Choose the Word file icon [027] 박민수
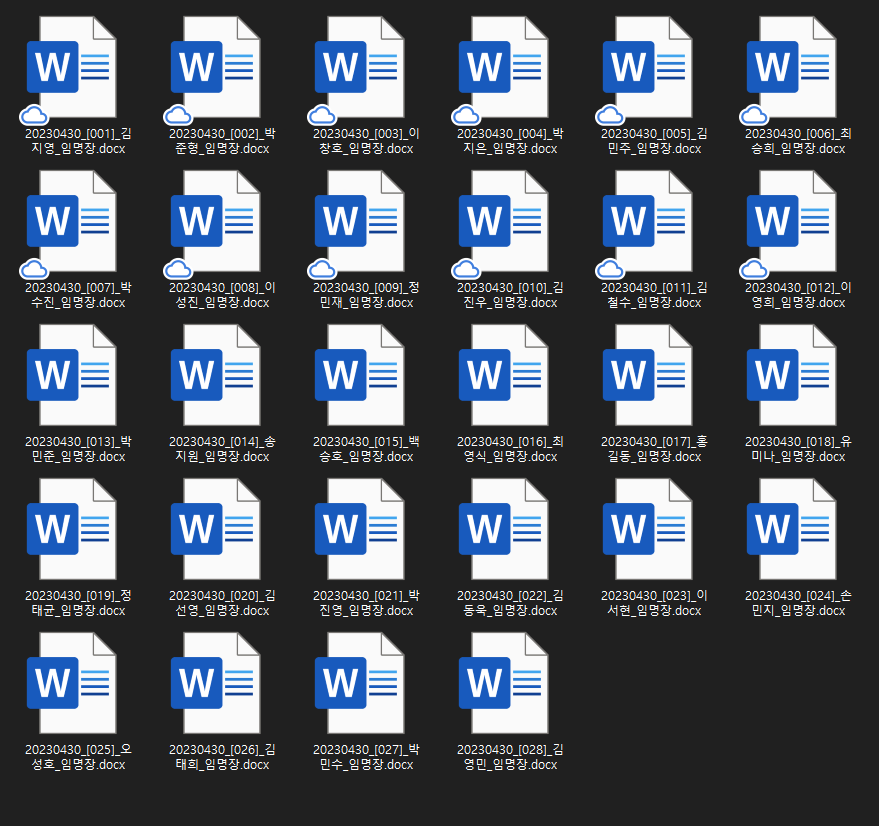The image size is (879, 826). 360,683
